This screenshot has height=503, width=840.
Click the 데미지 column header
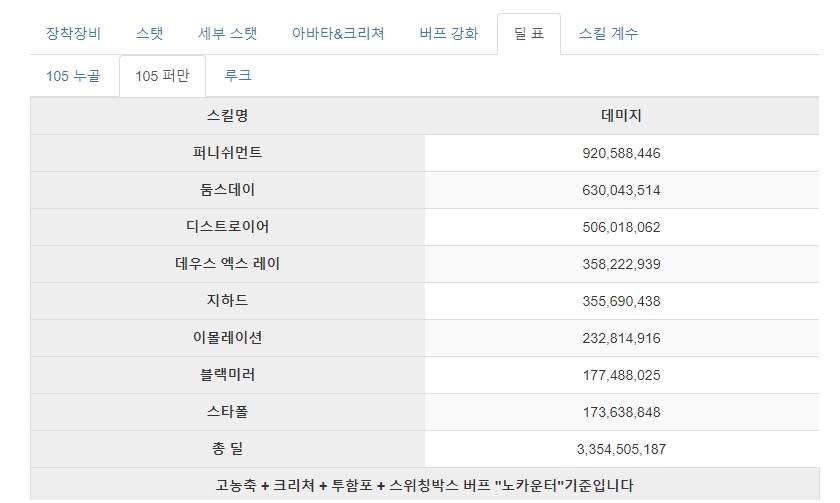click(x=621, y=116)
